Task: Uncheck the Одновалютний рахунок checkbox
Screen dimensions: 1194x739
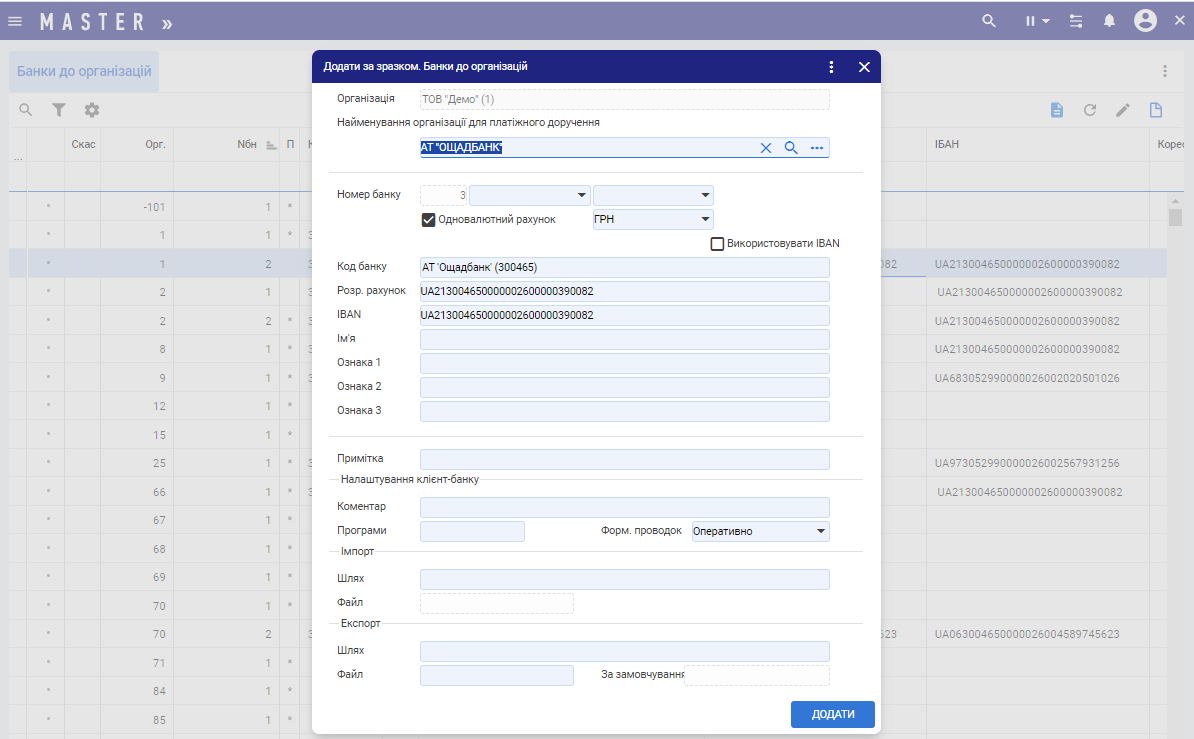Action: pyautogui.click(x=429, y=219)
